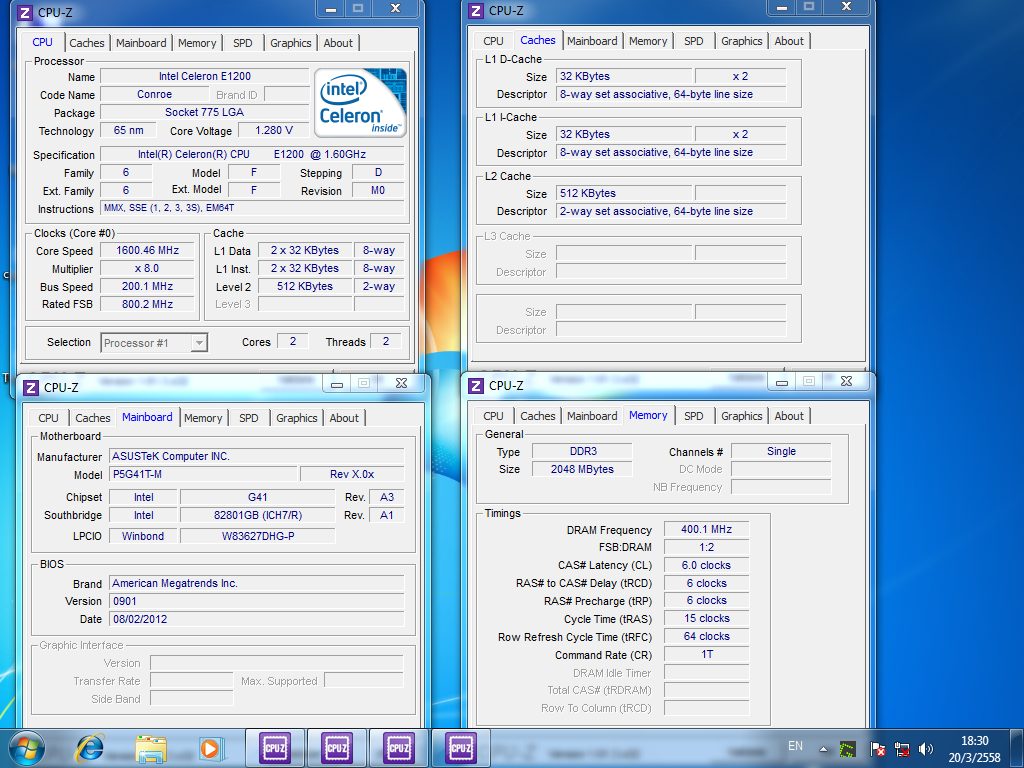1024x768 pixels.
Task: Click the DRAM Frequency value field
Action: point(706,530)
